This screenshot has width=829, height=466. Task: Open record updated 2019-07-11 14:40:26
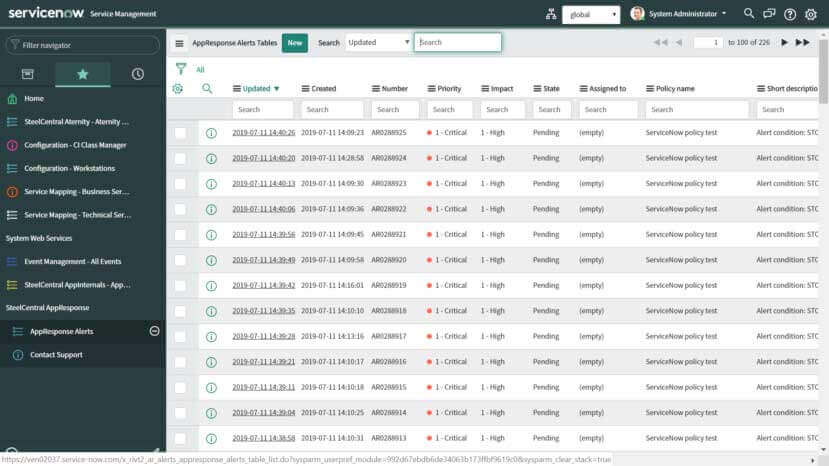tap(264, 133)
